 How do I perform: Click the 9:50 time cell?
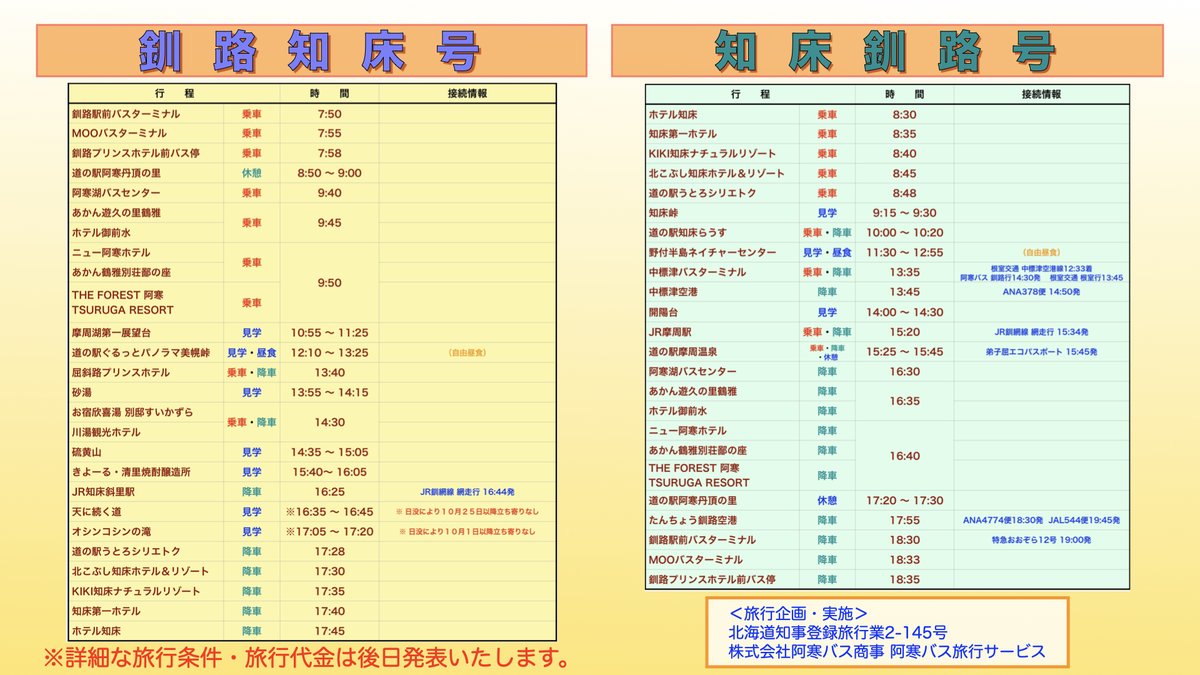329,283
